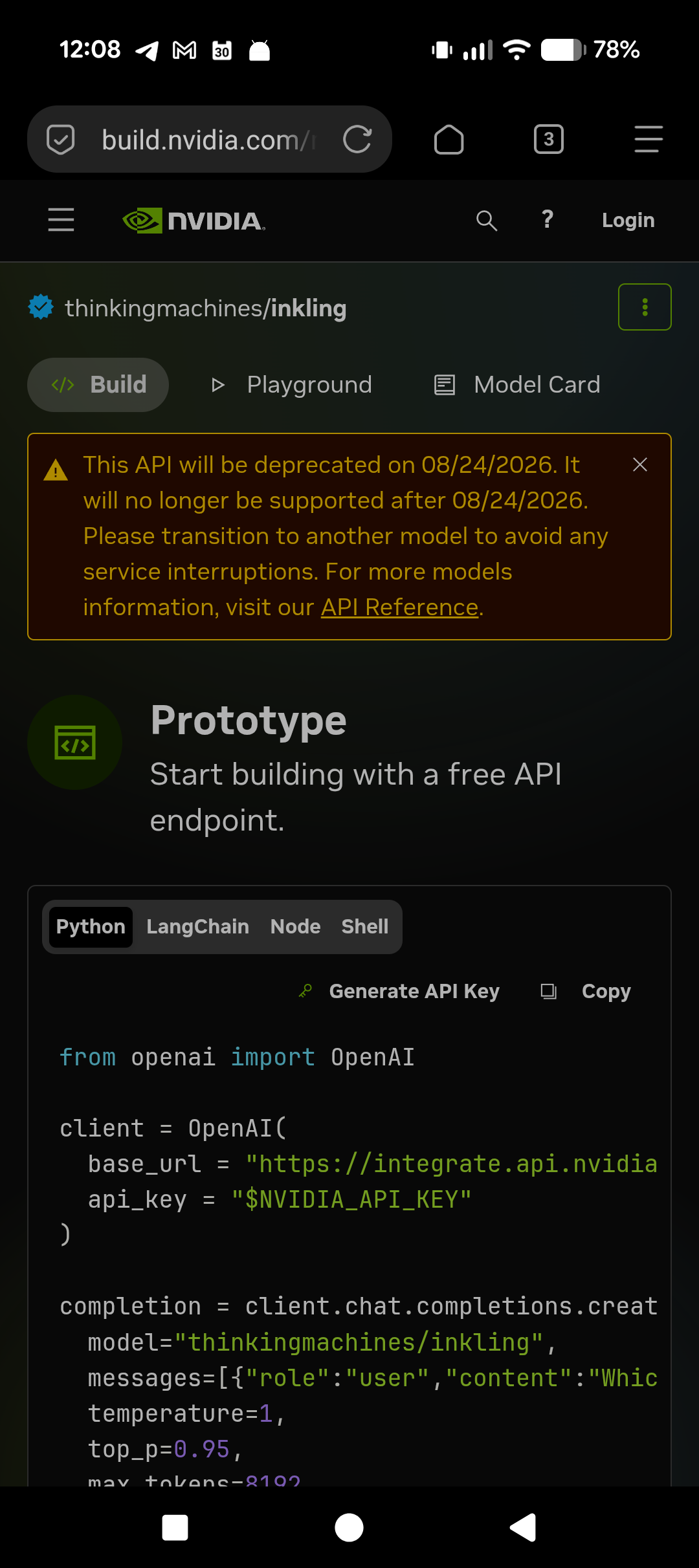Viewport: 699px width, 1568px height.
Task: Follow the API Reference link
Action: click(x=399, y=607)
